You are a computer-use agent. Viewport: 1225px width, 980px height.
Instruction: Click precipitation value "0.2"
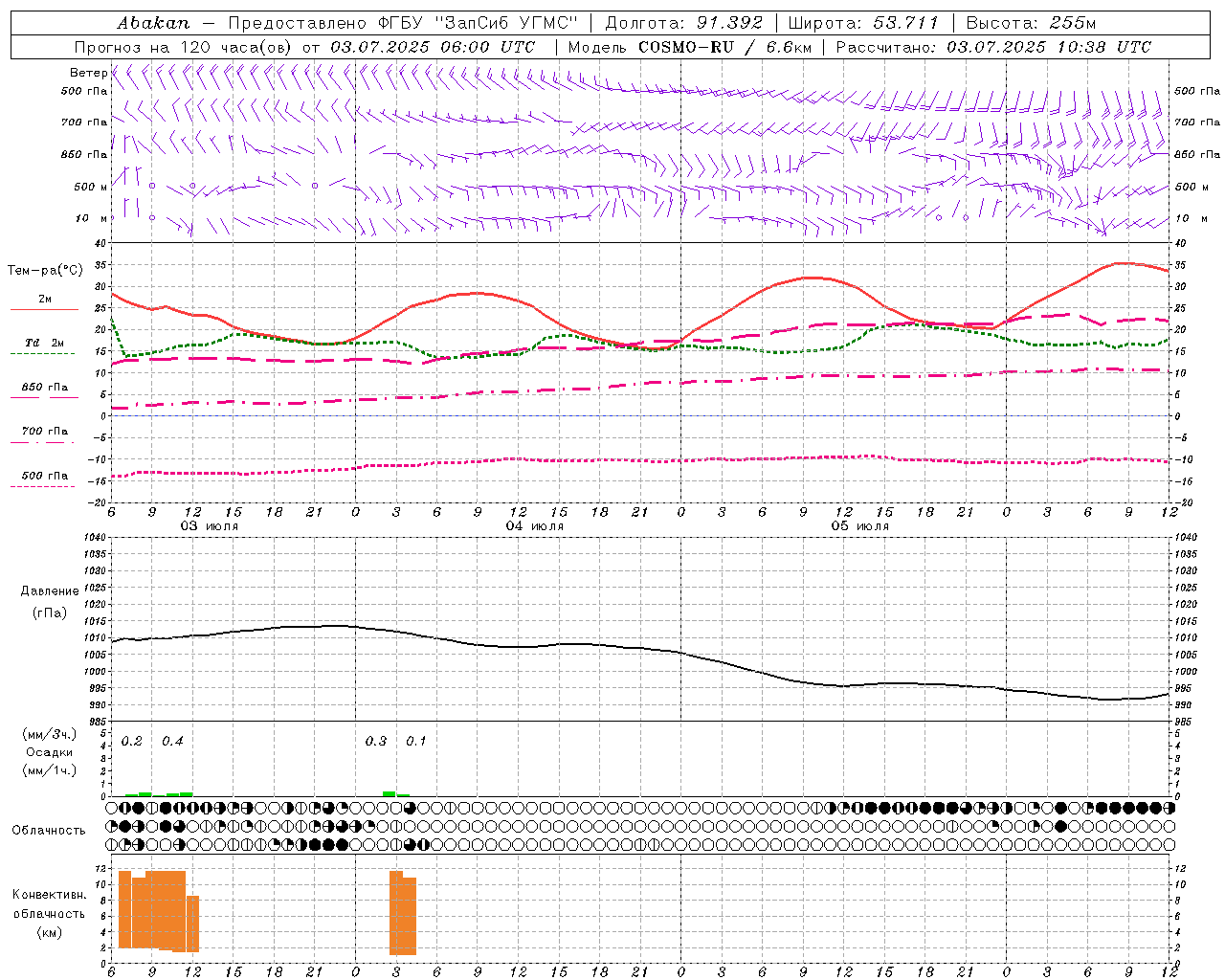132,742
